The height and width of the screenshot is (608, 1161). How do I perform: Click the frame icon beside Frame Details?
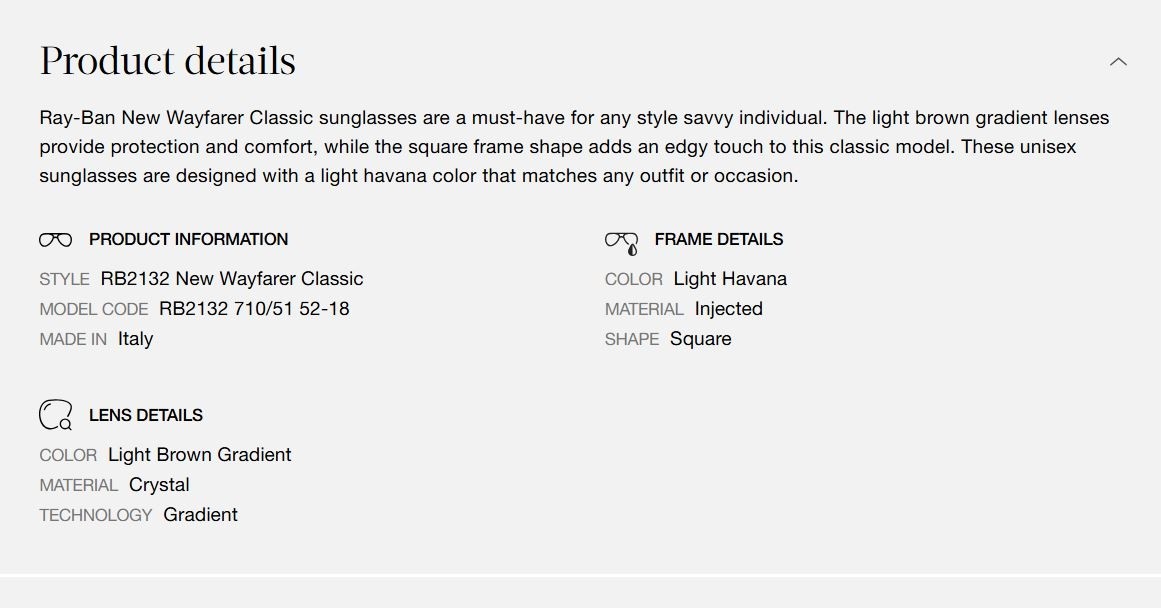tap(622, 242)
